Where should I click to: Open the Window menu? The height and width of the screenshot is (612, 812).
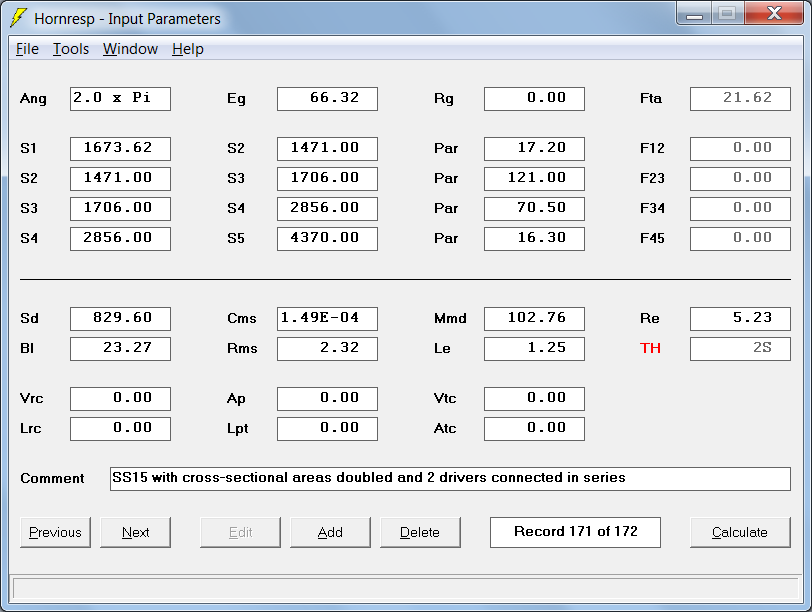coord(130,49)
